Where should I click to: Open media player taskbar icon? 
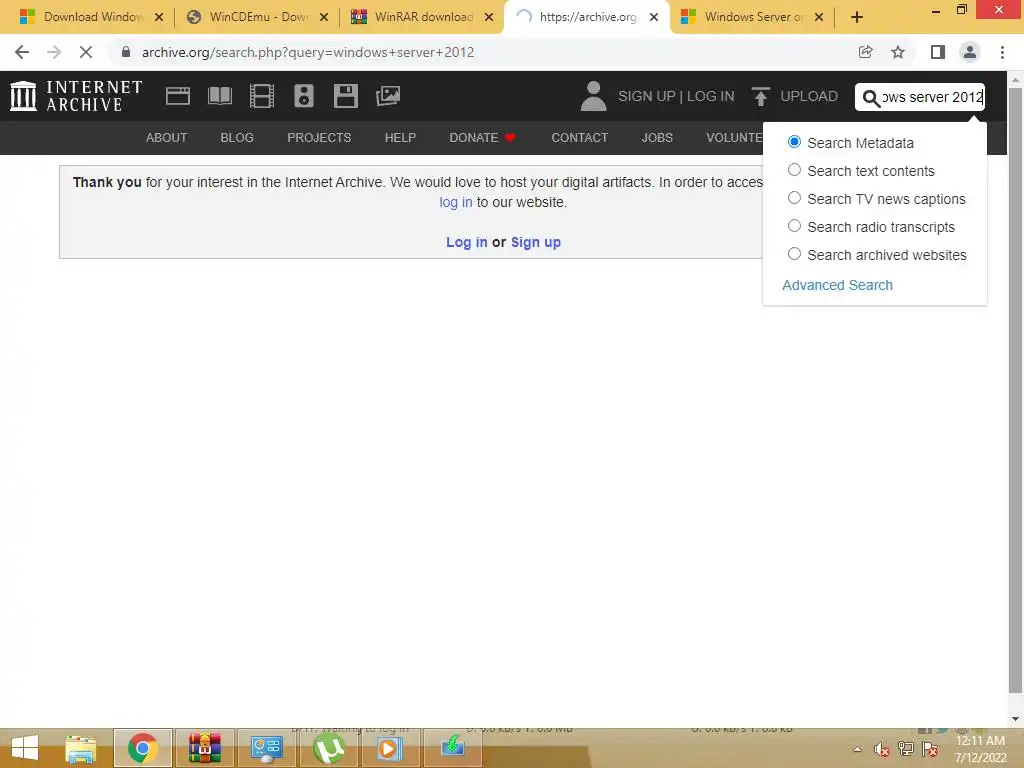(390, 748)
